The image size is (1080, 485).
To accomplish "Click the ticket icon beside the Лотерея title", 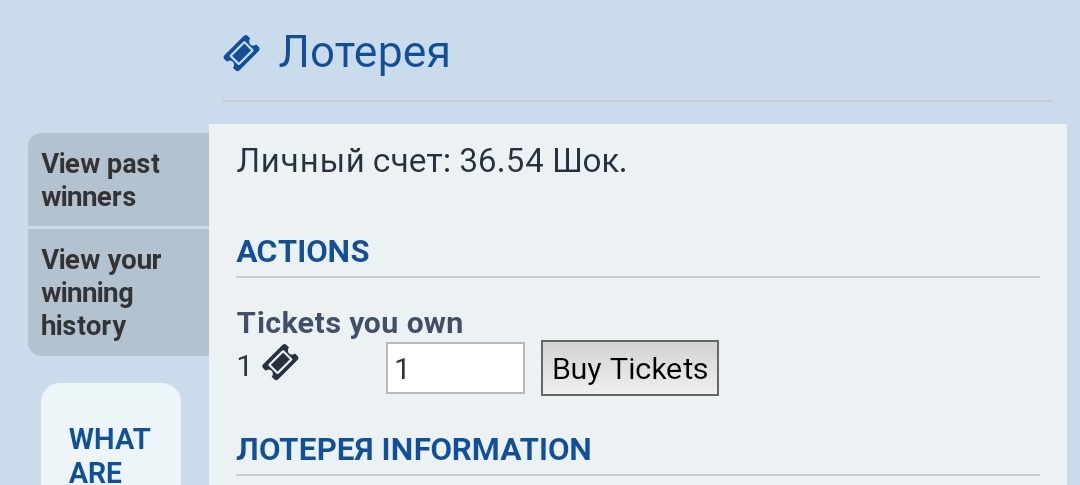I will coord(241,53).
